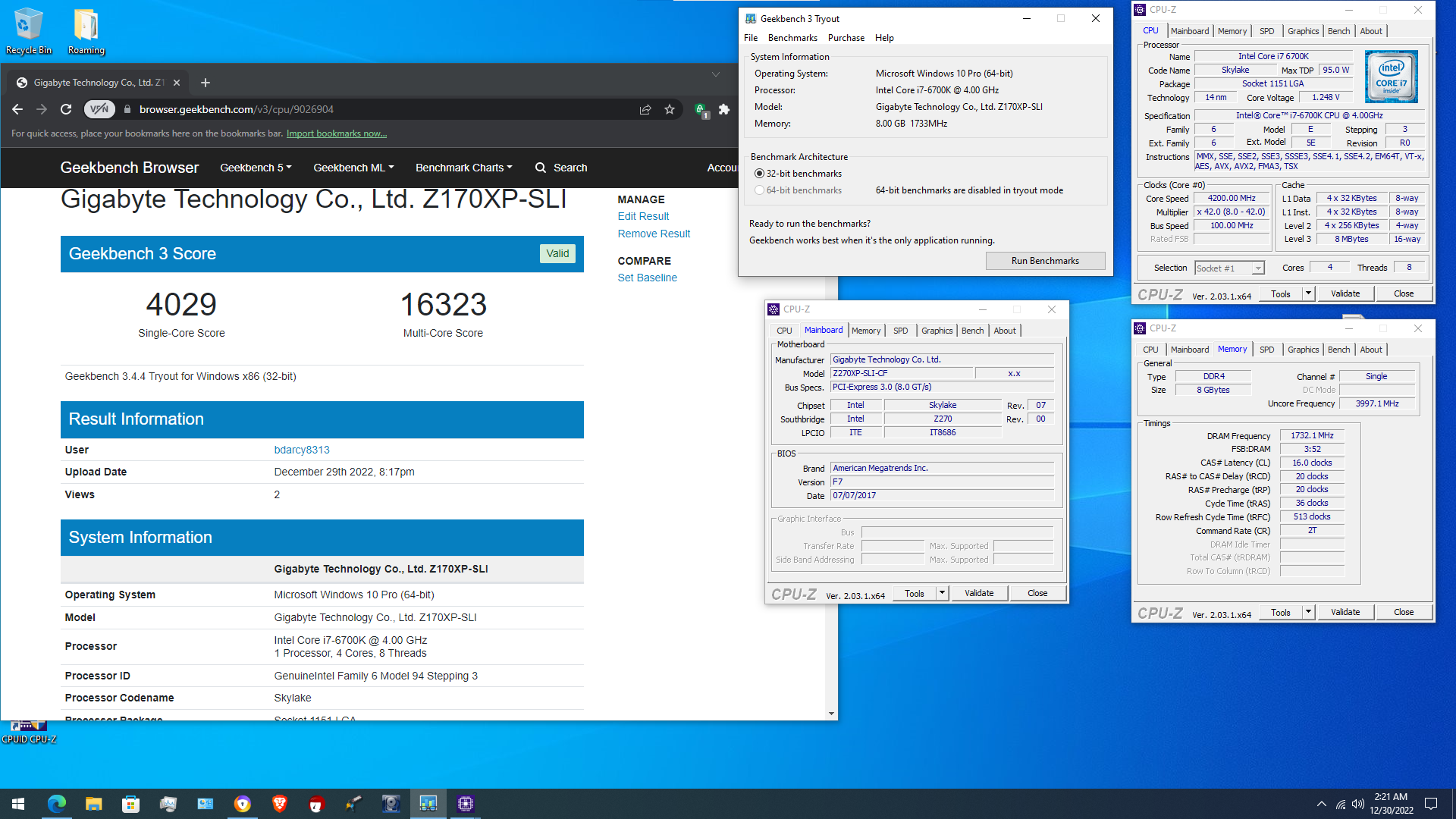Viewport: 1456px width, 819px height.
Task: View site security lock information
Action: click(127, 109)
